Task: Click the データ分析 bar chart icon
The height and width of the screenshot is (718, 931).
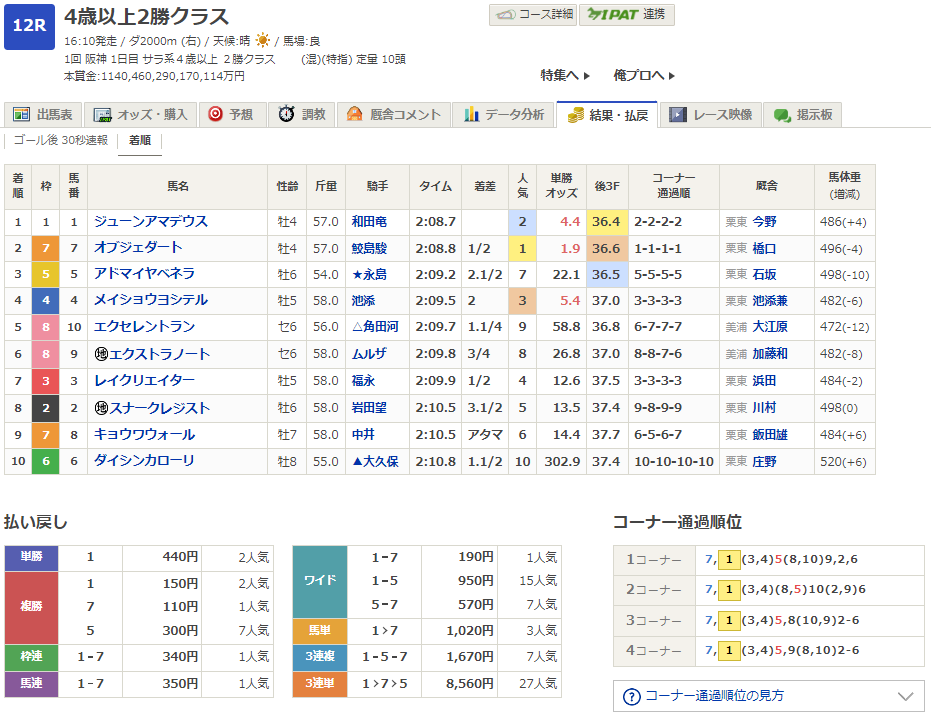Action: point(471,114)
